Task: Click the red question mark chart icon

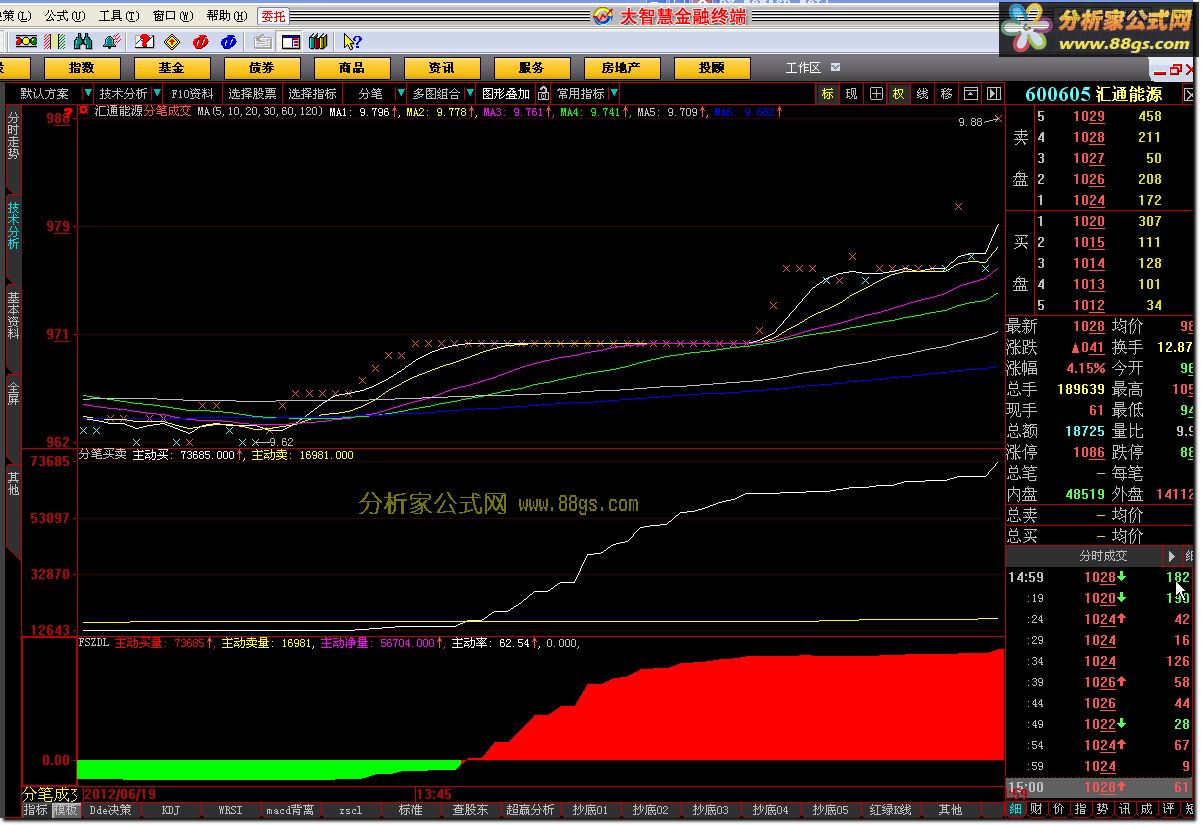Action: pyautogui.click(x=146, y=41)
